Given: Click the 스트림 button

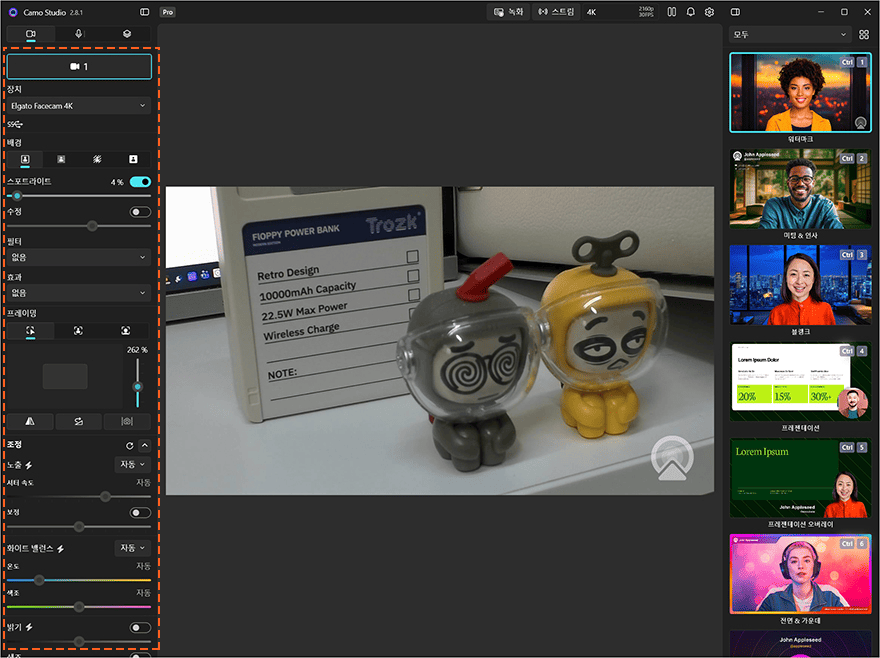Looking at the screenshot, I should tap(556, 12).
